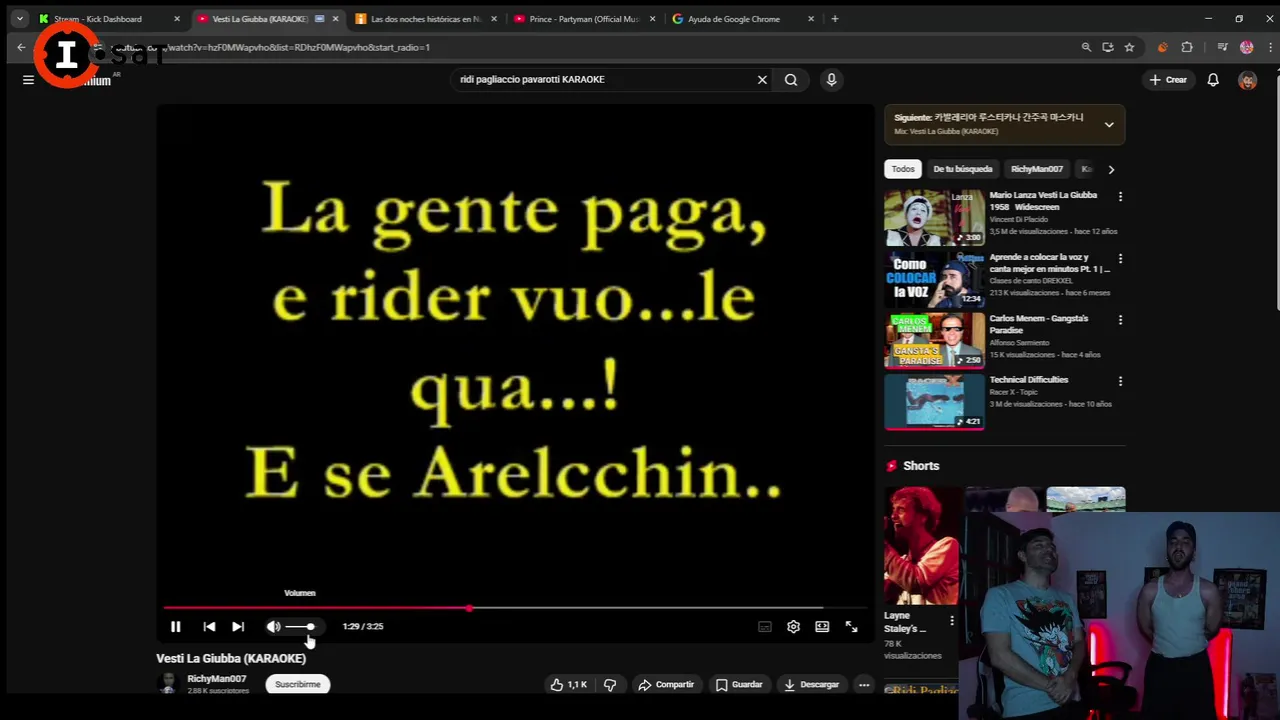The image size is (1280, 720).
Task: Mute the video with the speaker icon
Action: click(273, 626)
